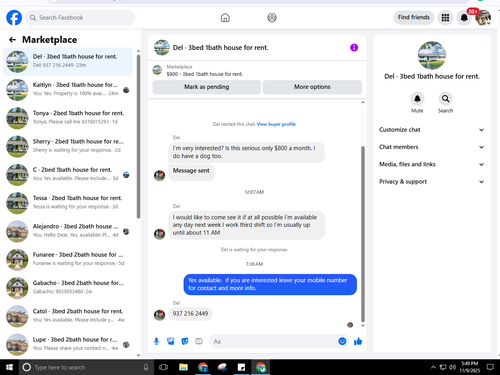Screen dimensions: 500x375
Task: Open notifications bell icon
Action: click(x=464, y=18)
